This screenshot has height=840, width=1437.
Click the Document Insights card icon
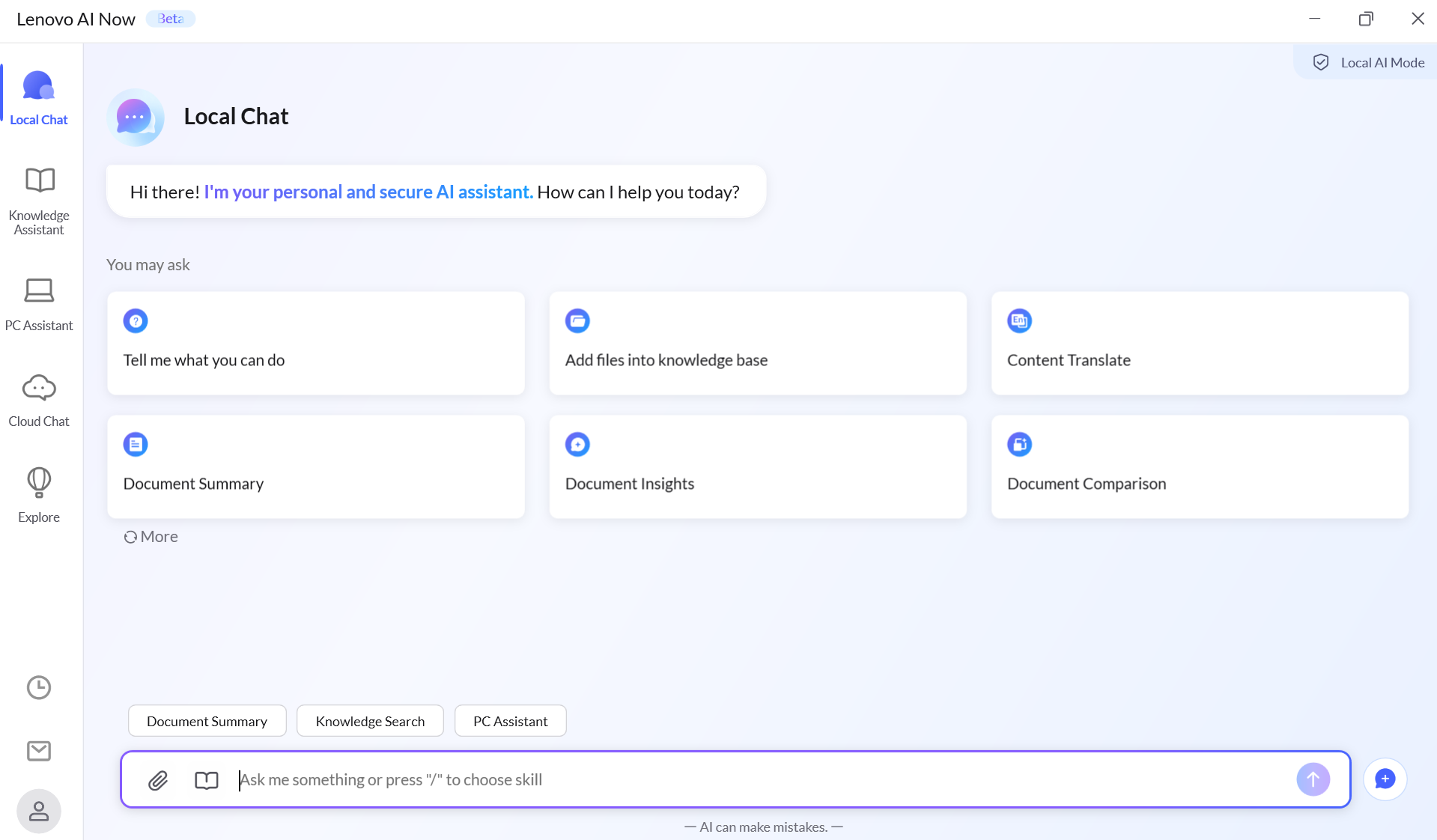[x=577, y=445]
